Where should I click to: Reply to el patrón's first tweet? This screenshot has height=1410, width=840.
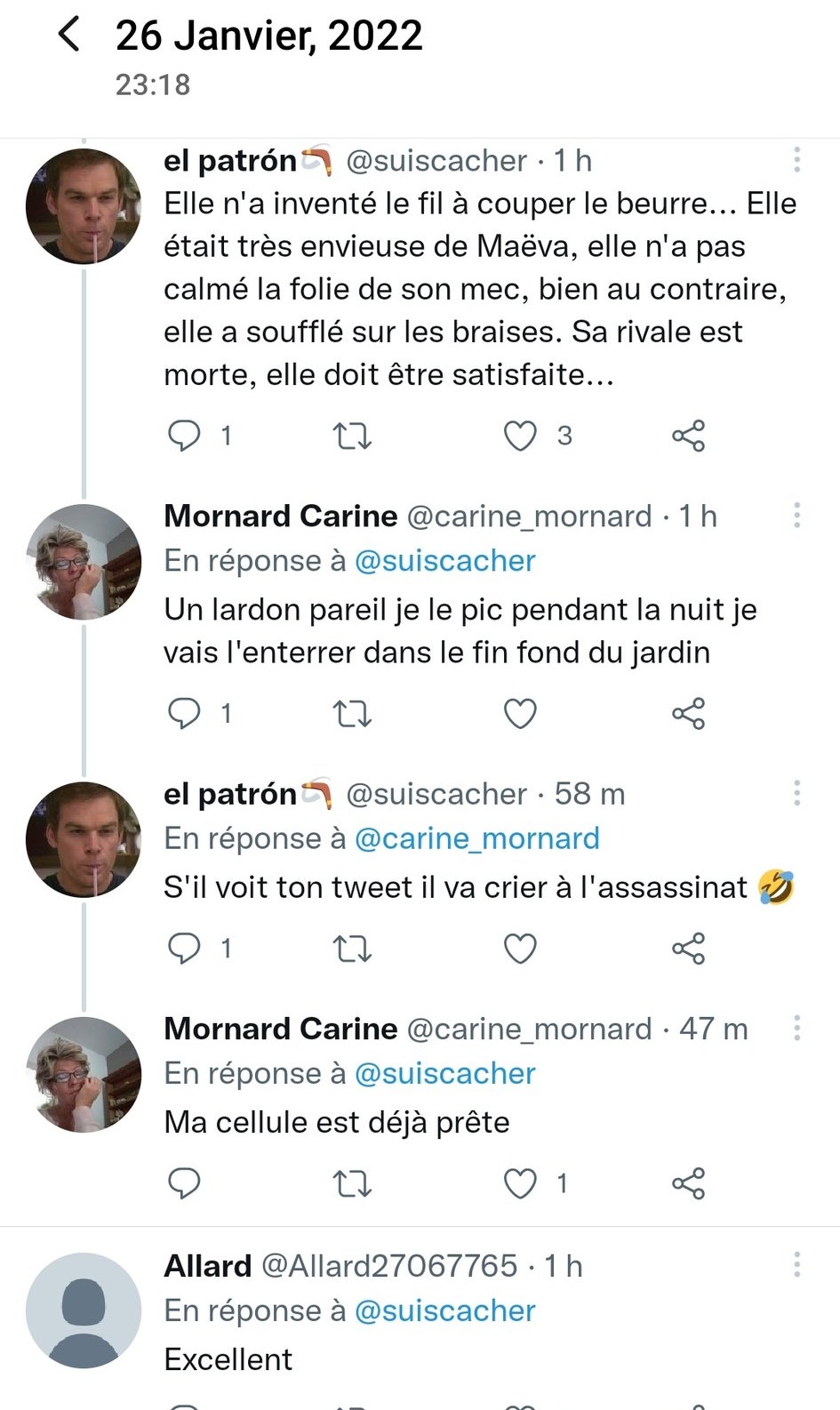pyautogui.click(x=184, y=436)
